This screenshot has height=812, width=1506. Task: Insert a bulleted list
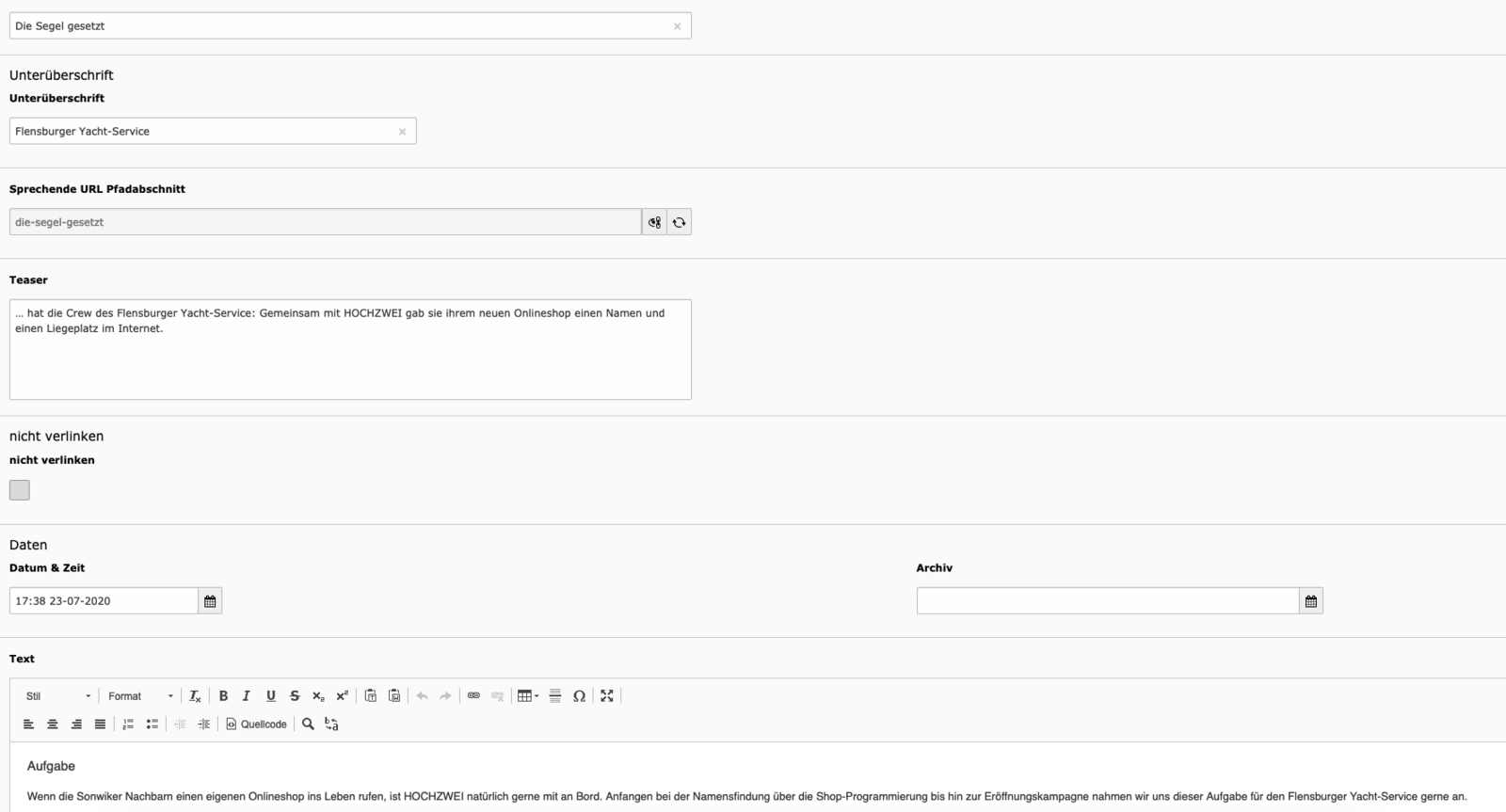pos(152,724)
